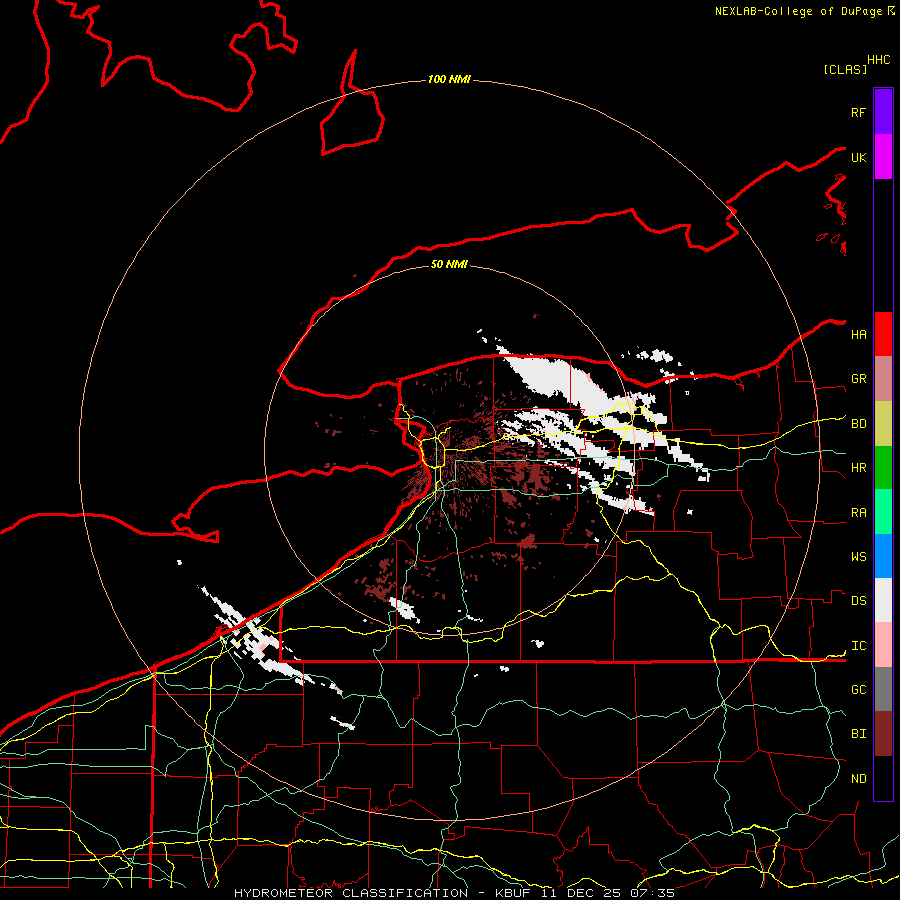Click the DS white legend swatch
Image resolution: width=900 pixels, height=900 pixels.
pos(883,600)
